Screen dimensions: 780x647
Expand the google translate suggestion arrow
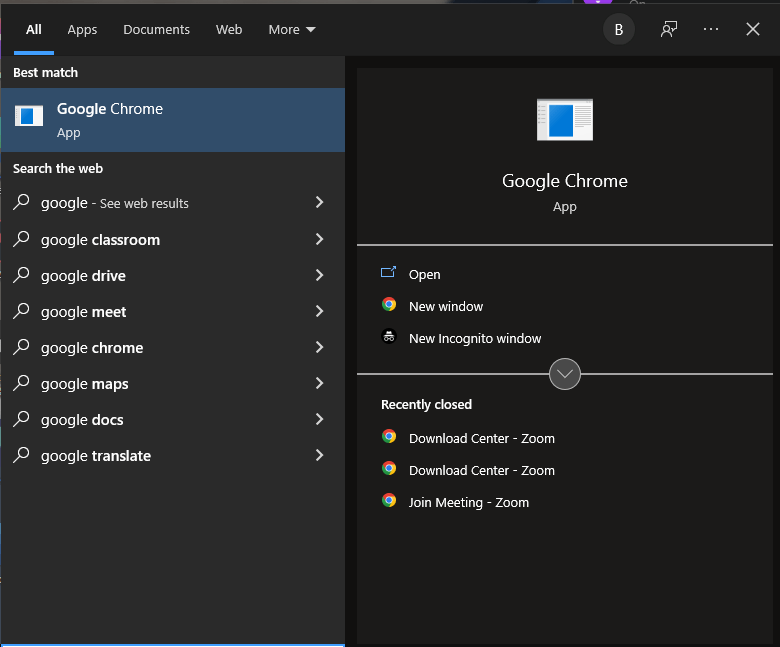(x=319, y=455)
